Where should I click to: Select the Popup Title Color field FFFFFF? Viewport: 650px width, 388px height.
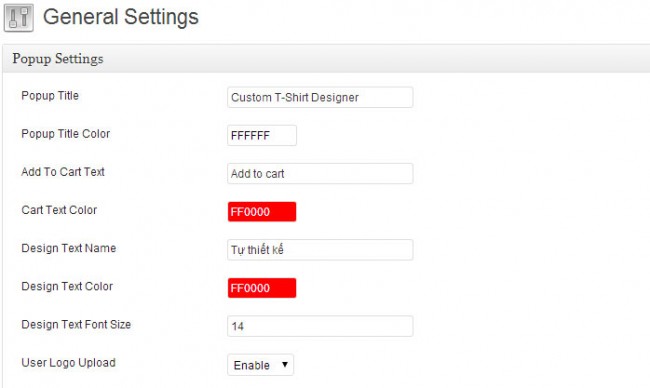click(x=262, y=135)
